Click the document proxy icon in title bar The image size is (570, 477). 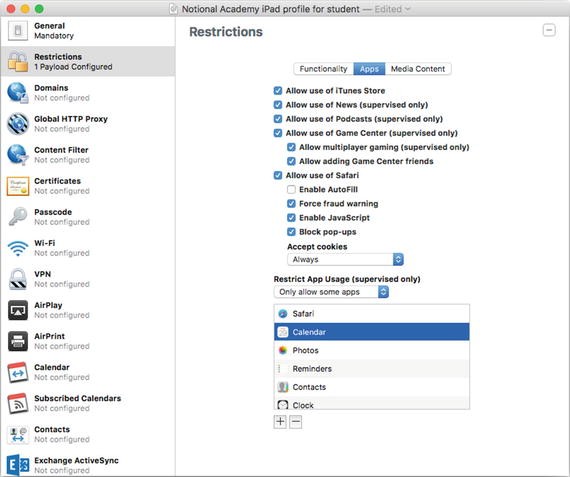click(174, 9)
